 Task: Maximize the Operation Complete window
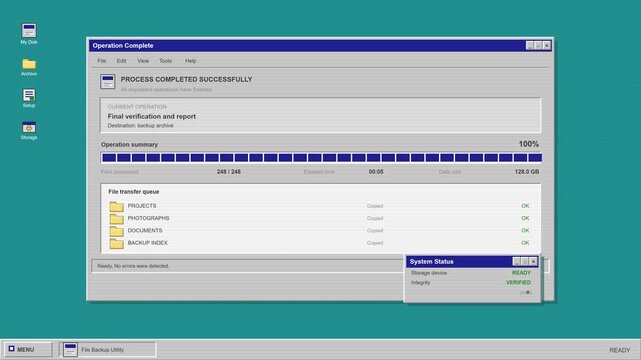pos(538,45)
